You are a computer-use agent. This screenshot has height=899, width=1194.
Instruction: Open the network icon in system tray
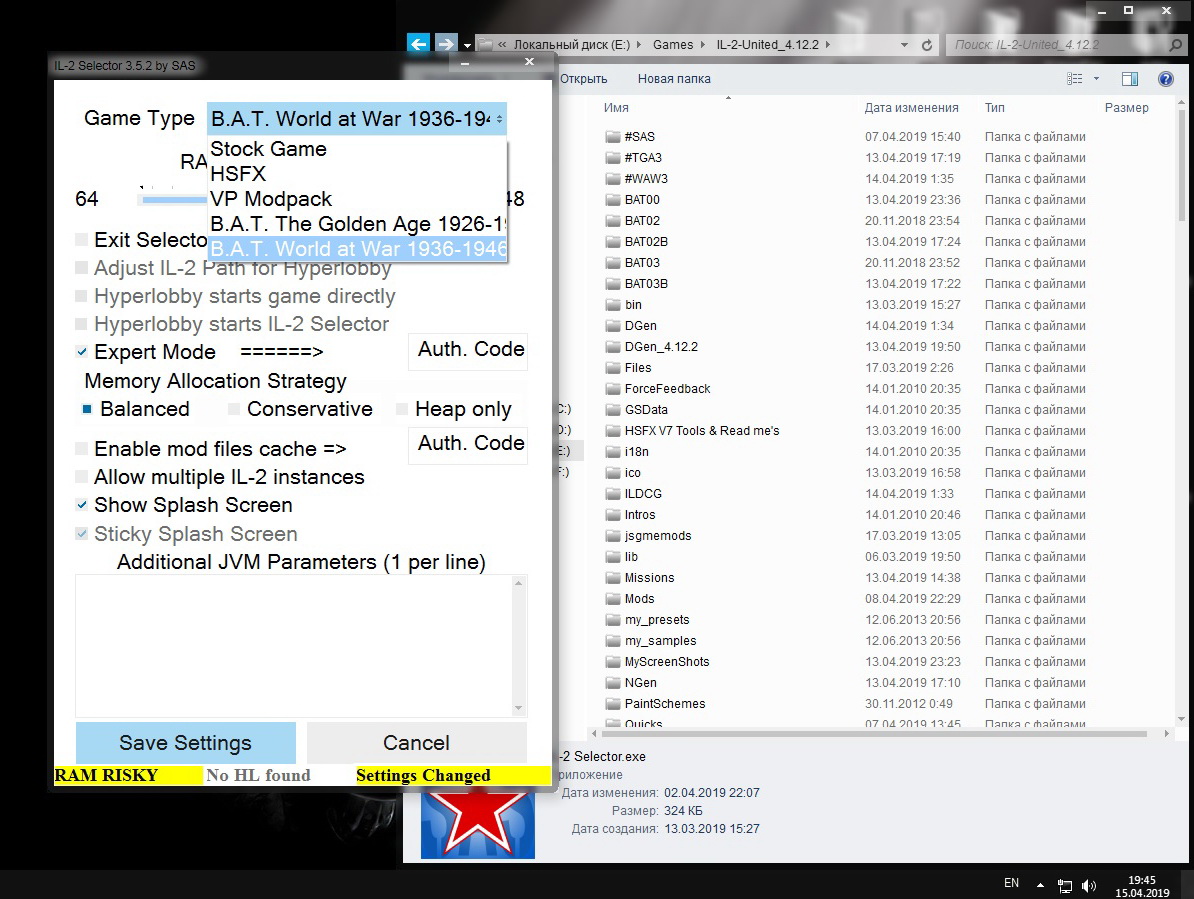pos(1065,885)
